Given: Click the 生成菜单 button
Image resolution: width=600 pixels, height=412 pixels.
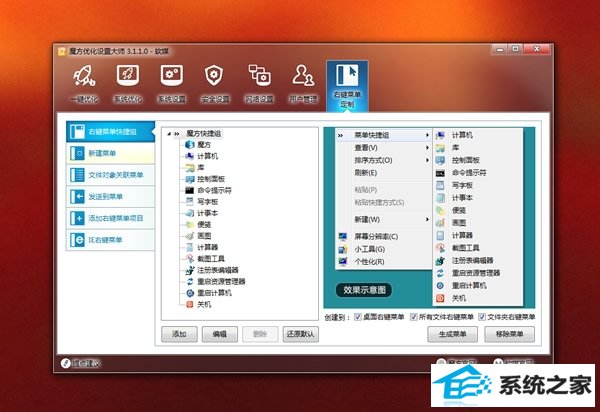Looking at the screenshot, I should point(453,334).
